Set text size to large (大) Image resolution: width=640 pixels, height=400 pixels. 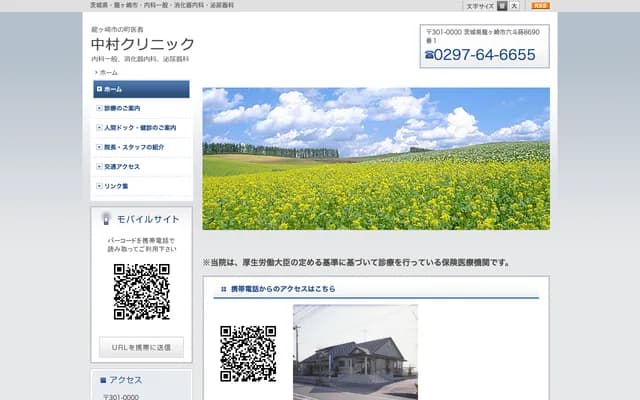(514, 6)
